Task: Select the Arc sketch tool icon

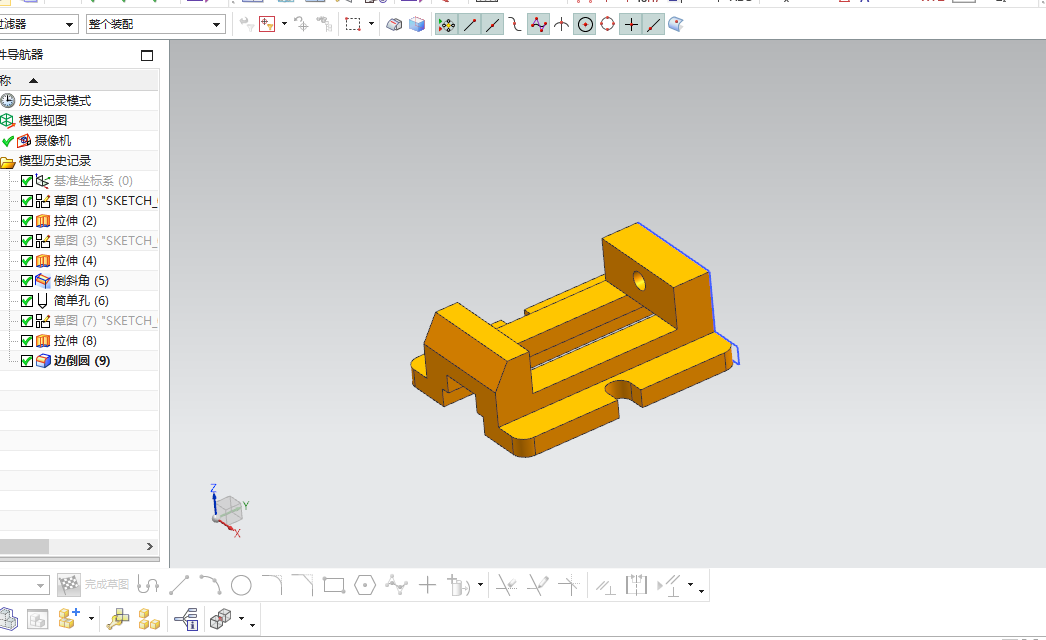Action: (x=210, y=585)
